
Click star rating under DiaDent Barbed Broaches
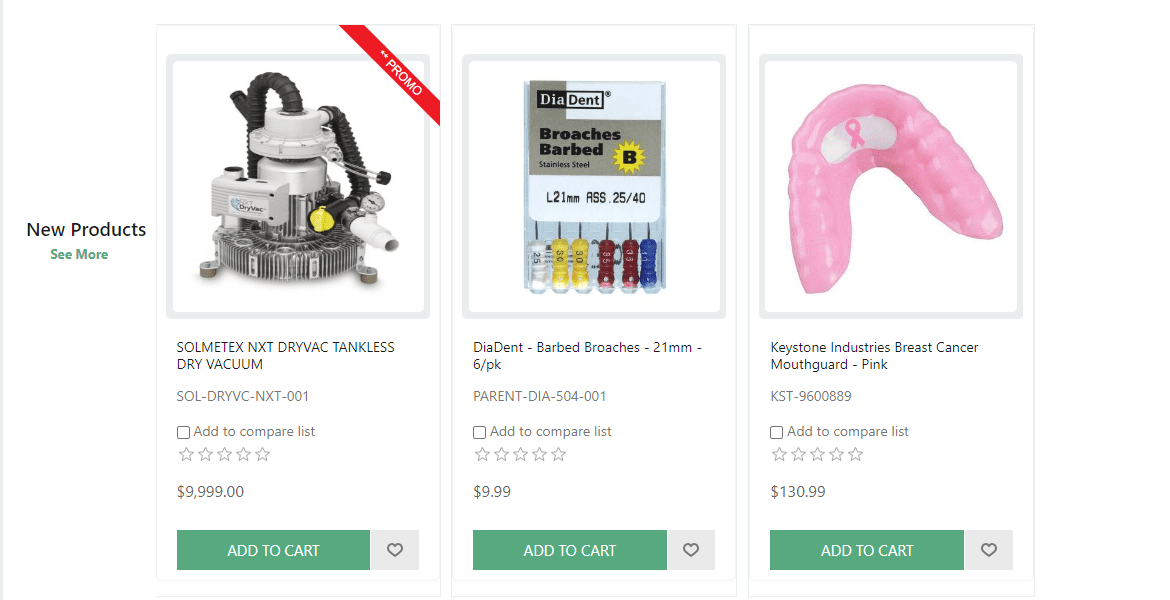pos(520,455)
